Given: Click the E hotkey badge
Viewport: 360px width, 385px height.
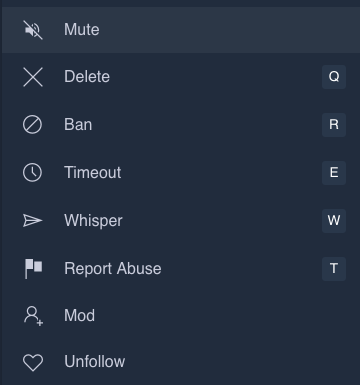Looking at the screenshot, I should tap(334, 173).
